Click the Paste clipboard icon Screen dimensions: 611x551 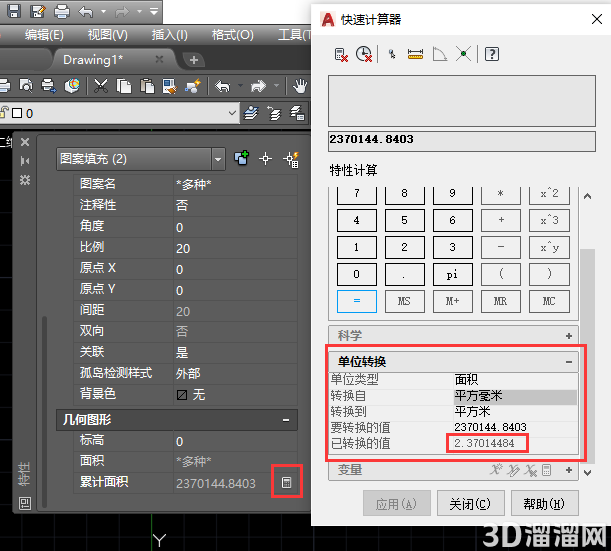point(147,86)
